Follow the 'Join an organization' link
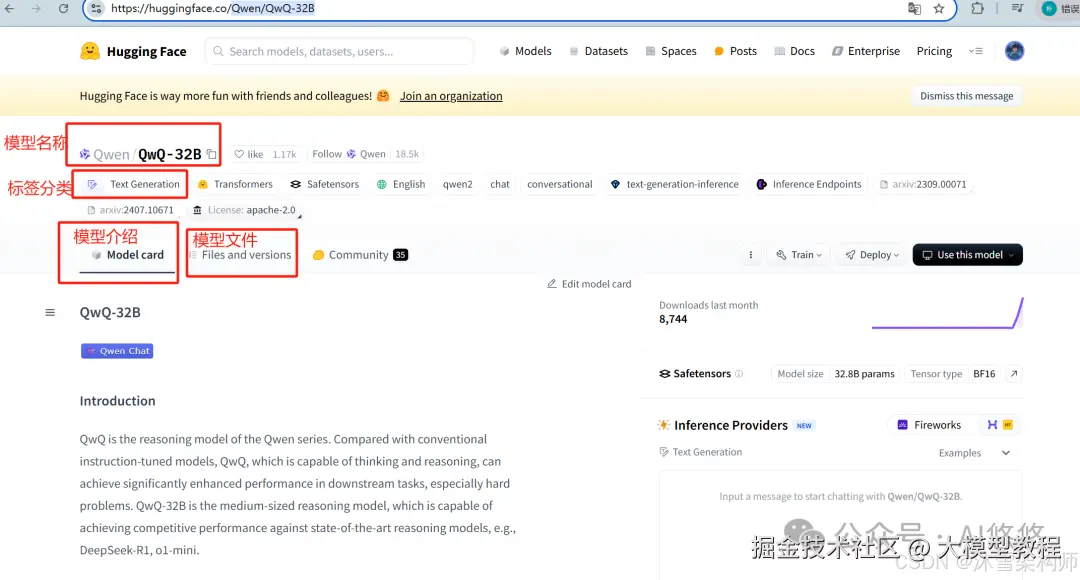Image resolution: width=1080 pixels, height=580 pixels. pyautogui.click(x=451, y=96)
